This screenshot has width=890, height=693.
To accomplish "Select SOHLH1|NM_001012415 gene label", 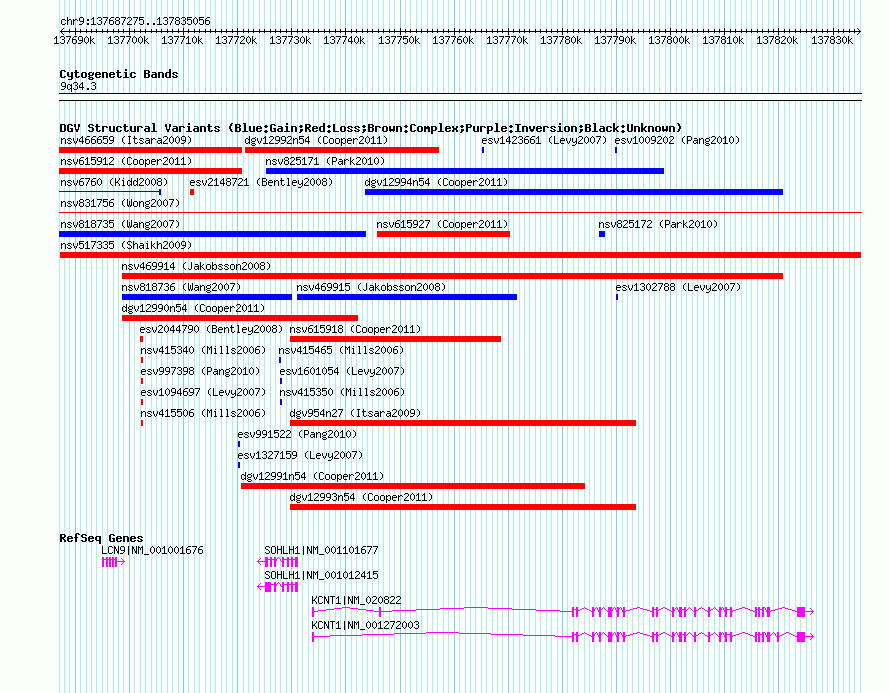I will [x=321, y=575].
